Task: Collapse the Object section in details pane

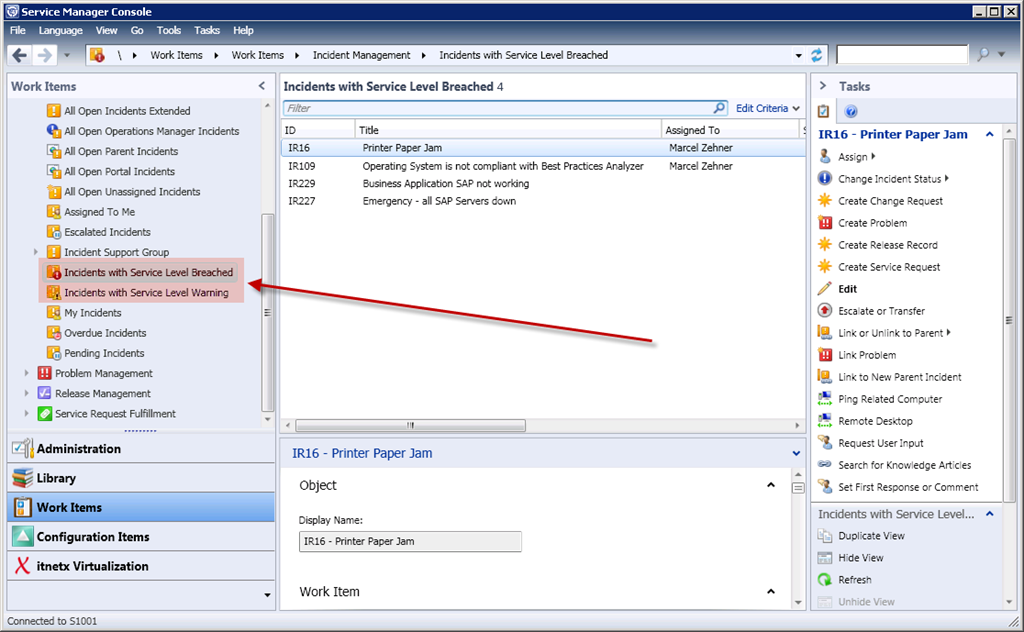Action: point(770,485)
